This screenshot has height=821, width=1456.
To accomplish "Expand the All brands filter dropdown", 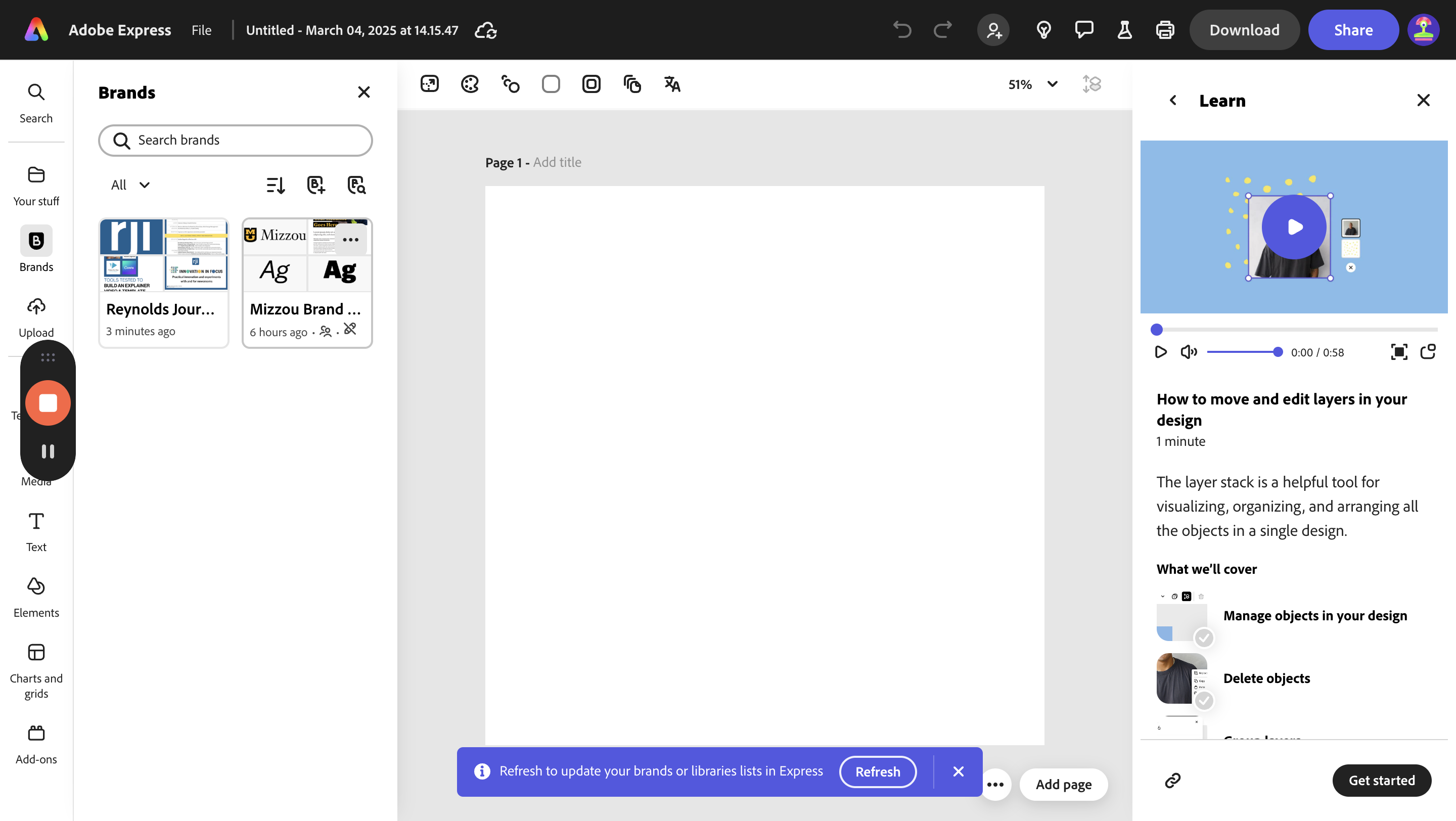I will [x=129, y=185].
